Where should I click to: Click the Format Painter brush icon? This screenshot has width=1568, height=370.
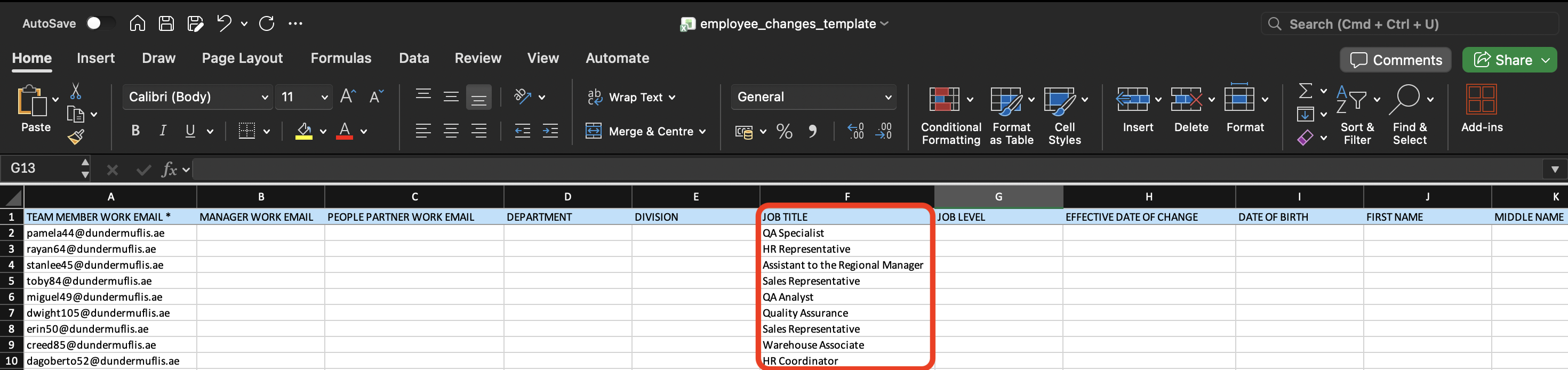point(76,137)
